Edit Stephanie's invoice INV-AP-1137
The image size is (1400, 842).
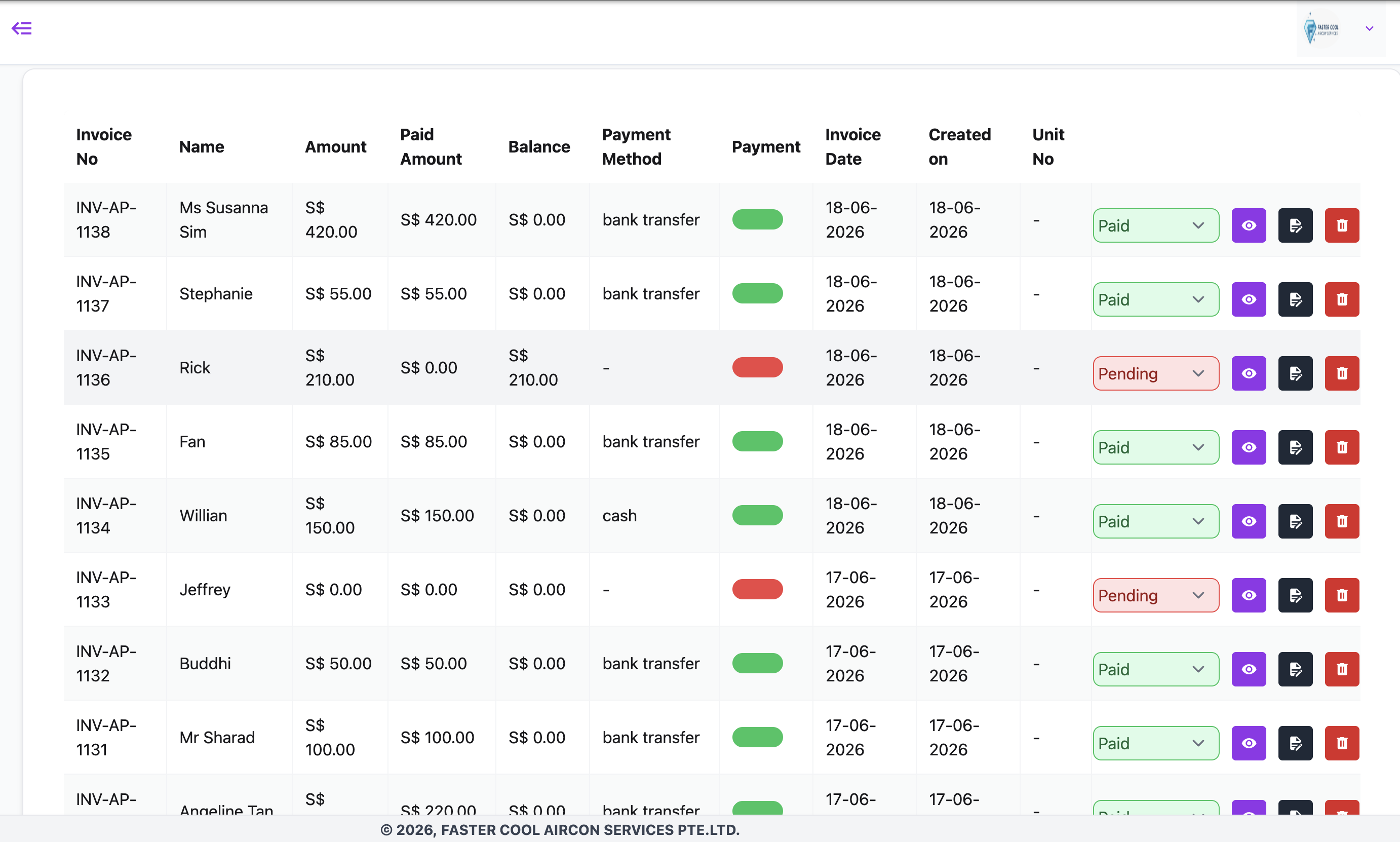tap(1295, 299)
